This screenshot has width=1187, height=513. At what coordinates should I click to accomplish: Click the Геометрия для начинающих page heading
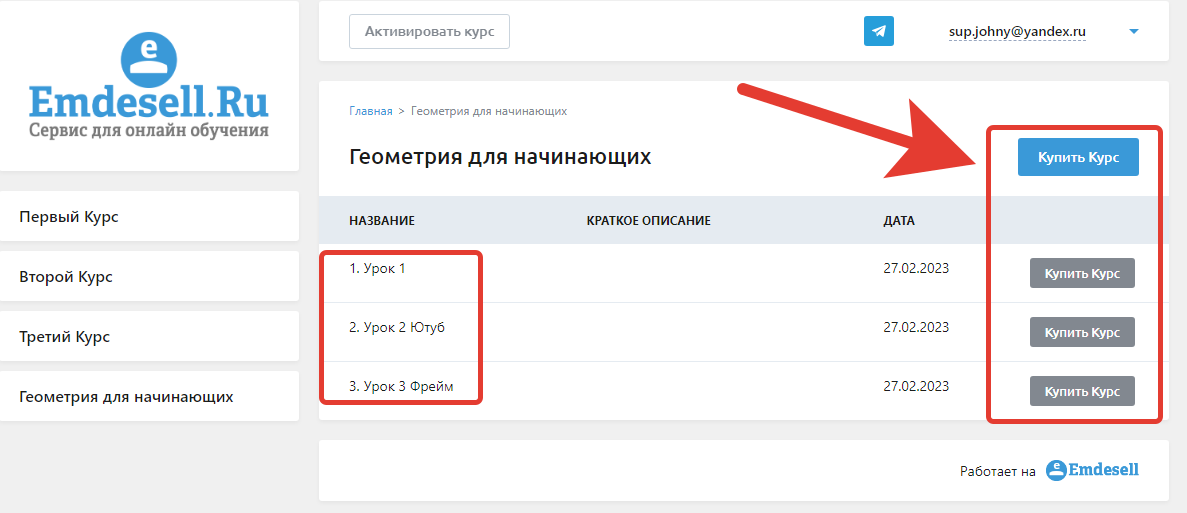(500, 157)
